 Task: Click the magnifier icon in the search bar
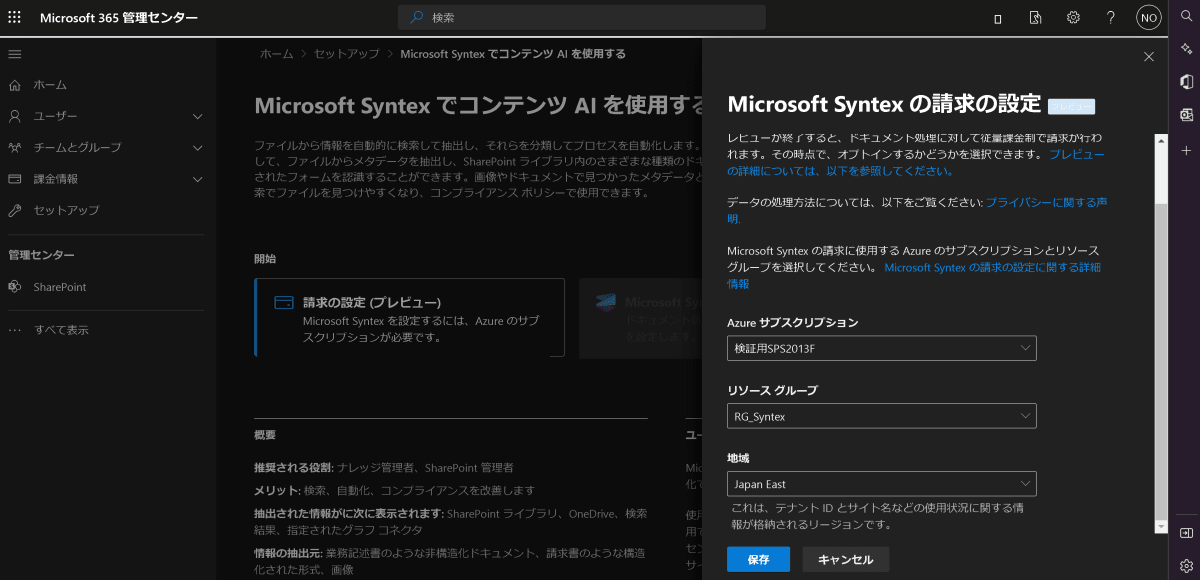click(x=416, y=18)
